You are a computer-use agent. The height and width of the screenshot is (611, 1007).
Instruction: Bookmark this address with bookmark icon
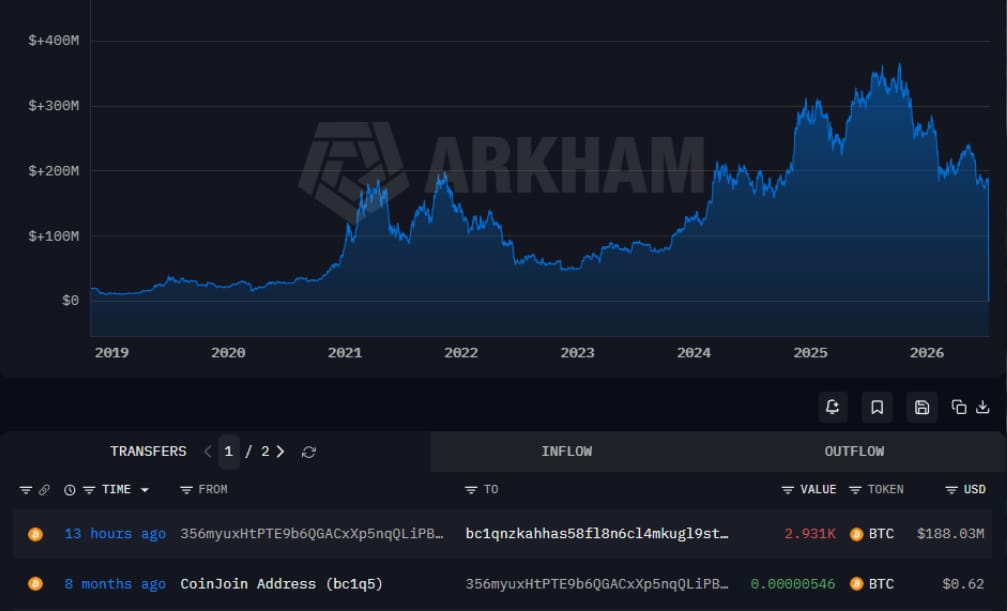[x=877, y=407]
